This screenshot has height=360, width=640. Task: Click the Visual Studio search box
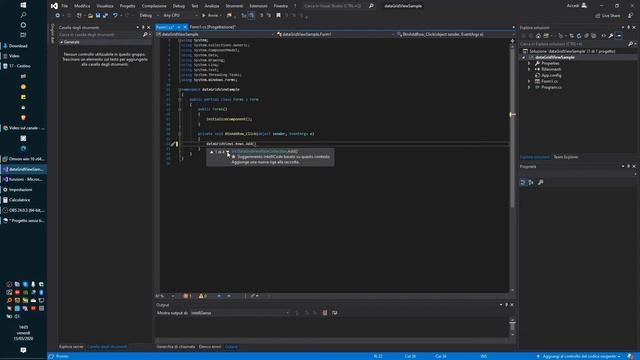tap(338, 6)
